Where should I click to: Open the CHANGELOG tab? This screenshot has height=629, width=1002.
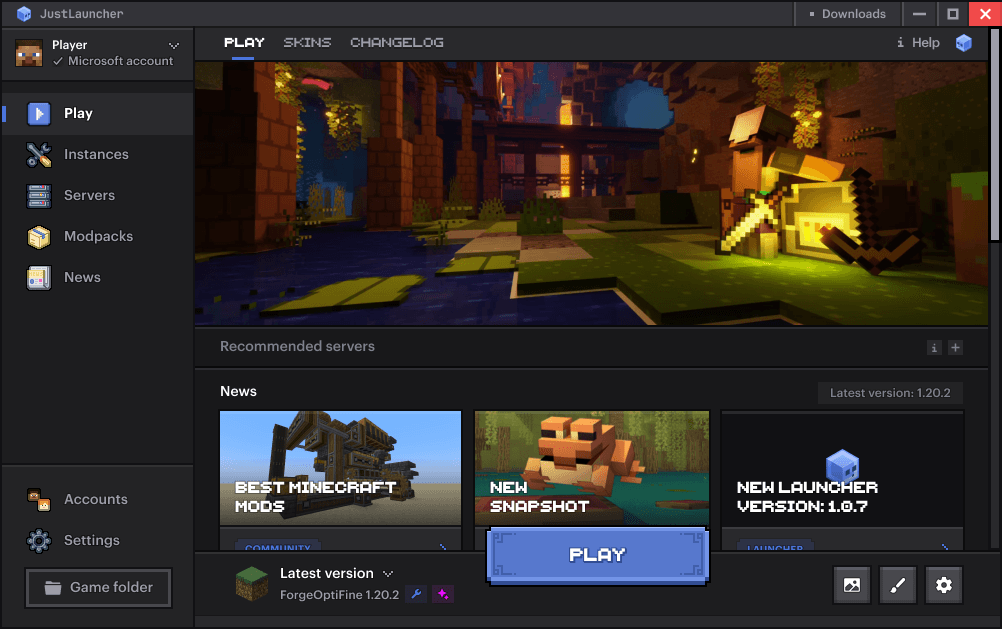397,43
